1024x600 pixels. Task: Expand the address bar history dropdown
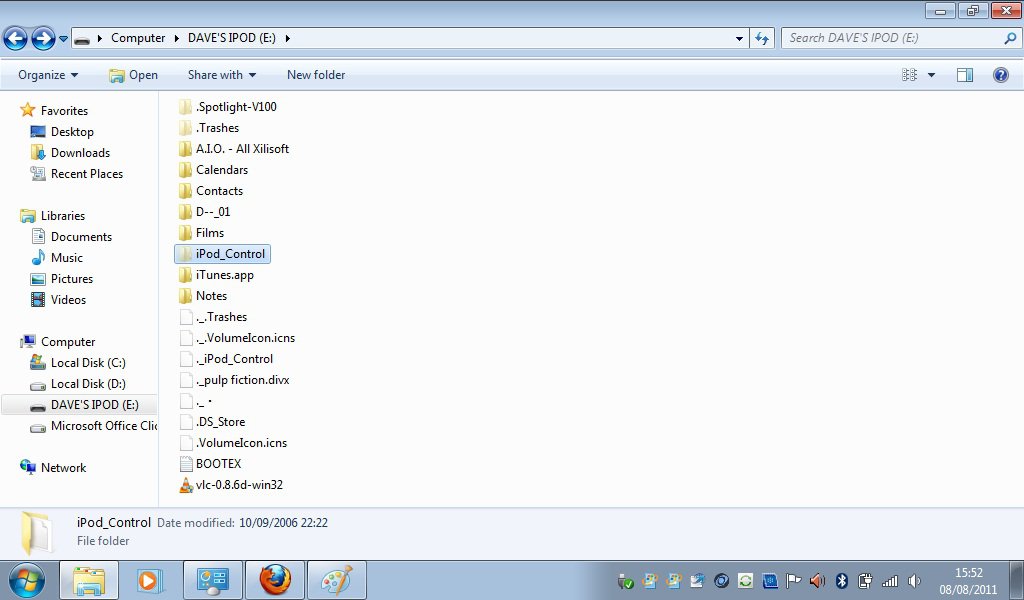point(739,38)
